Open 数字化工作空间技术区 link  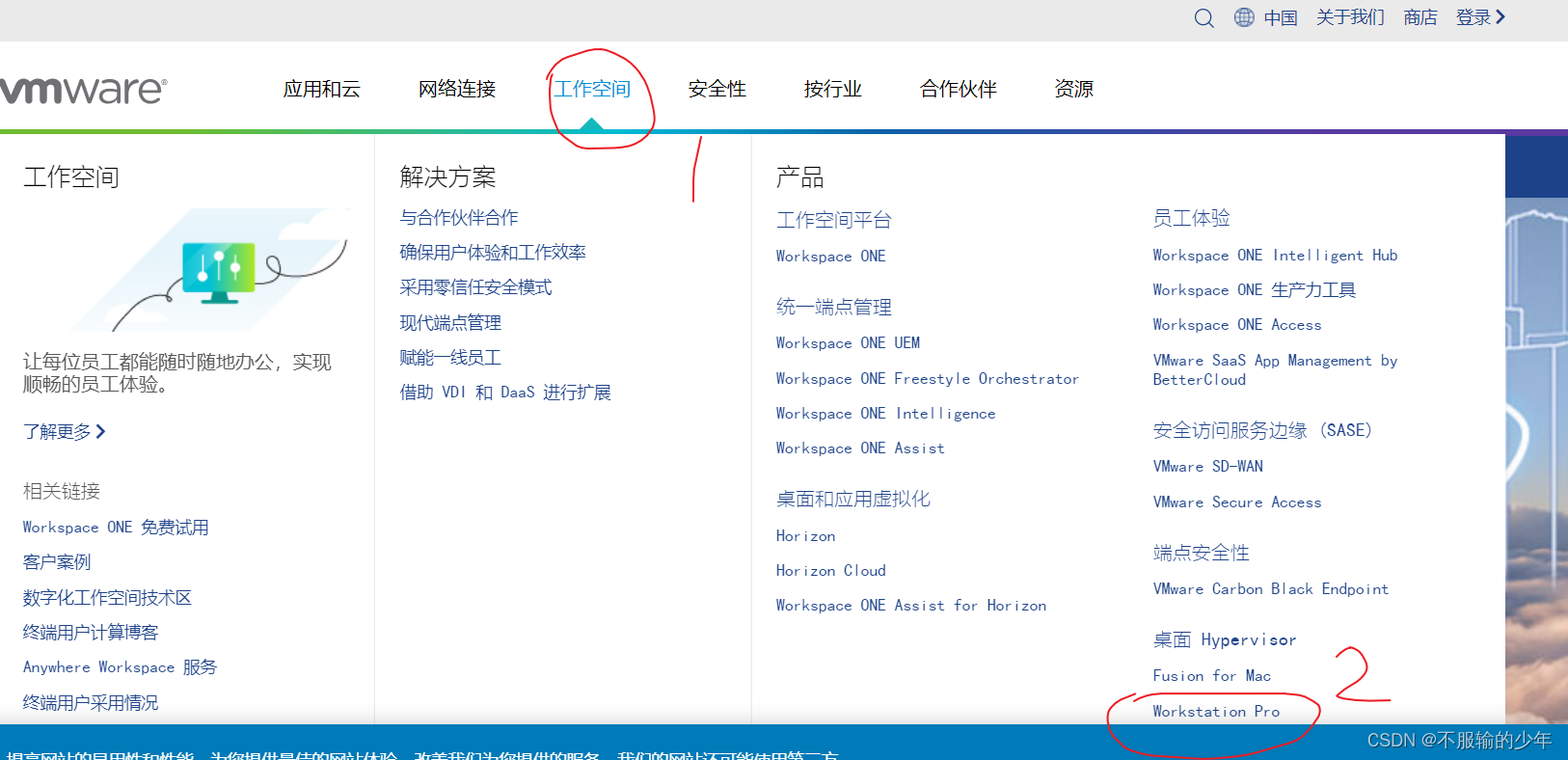point(107,598)
